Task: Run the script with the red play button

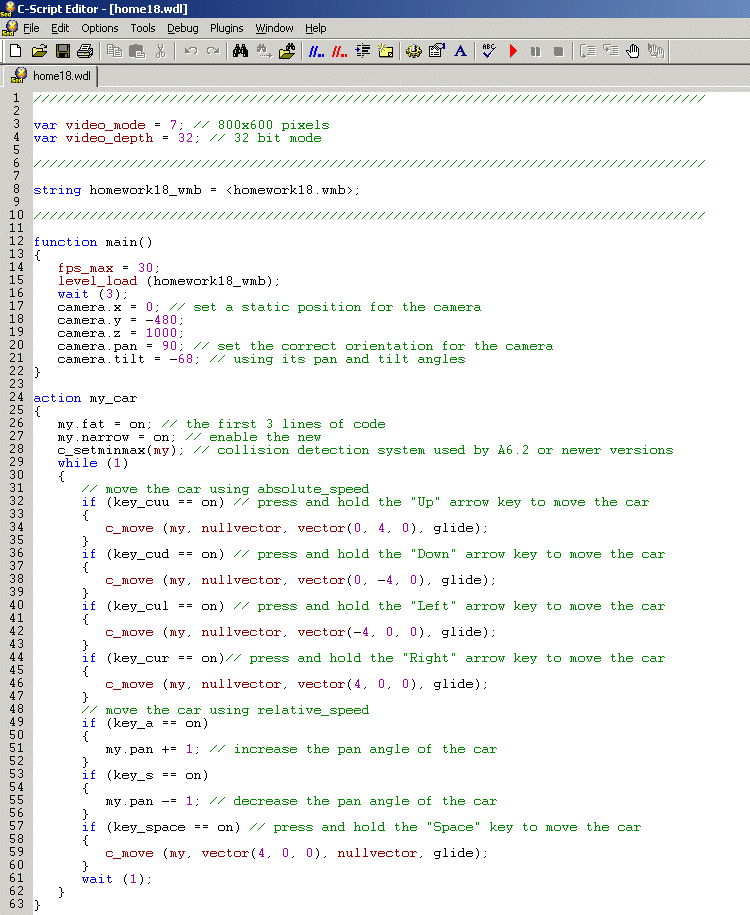Action: click(513, 50)
